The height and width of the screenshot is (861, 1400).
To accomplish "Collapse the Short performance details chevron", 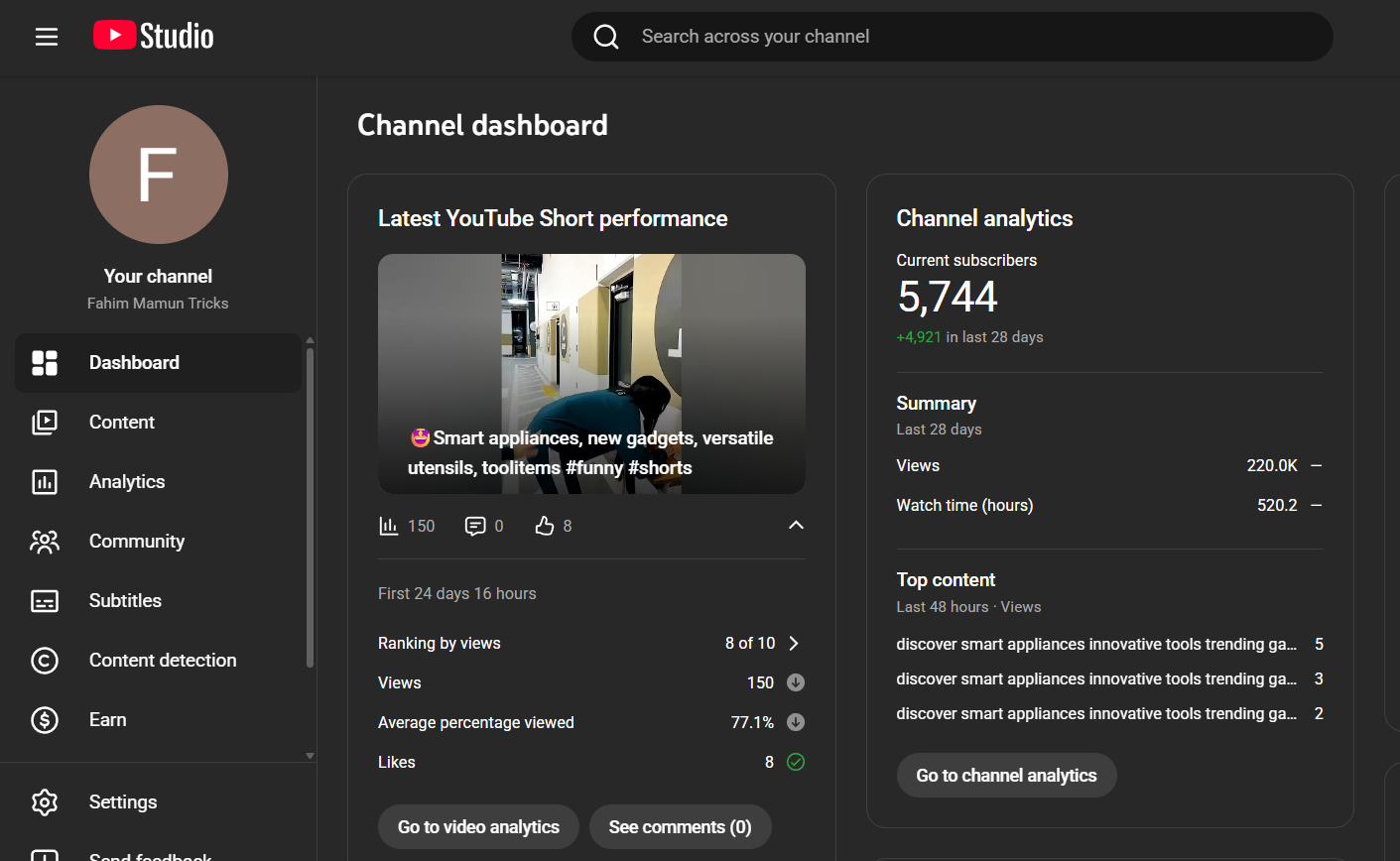I will (796, 526).
